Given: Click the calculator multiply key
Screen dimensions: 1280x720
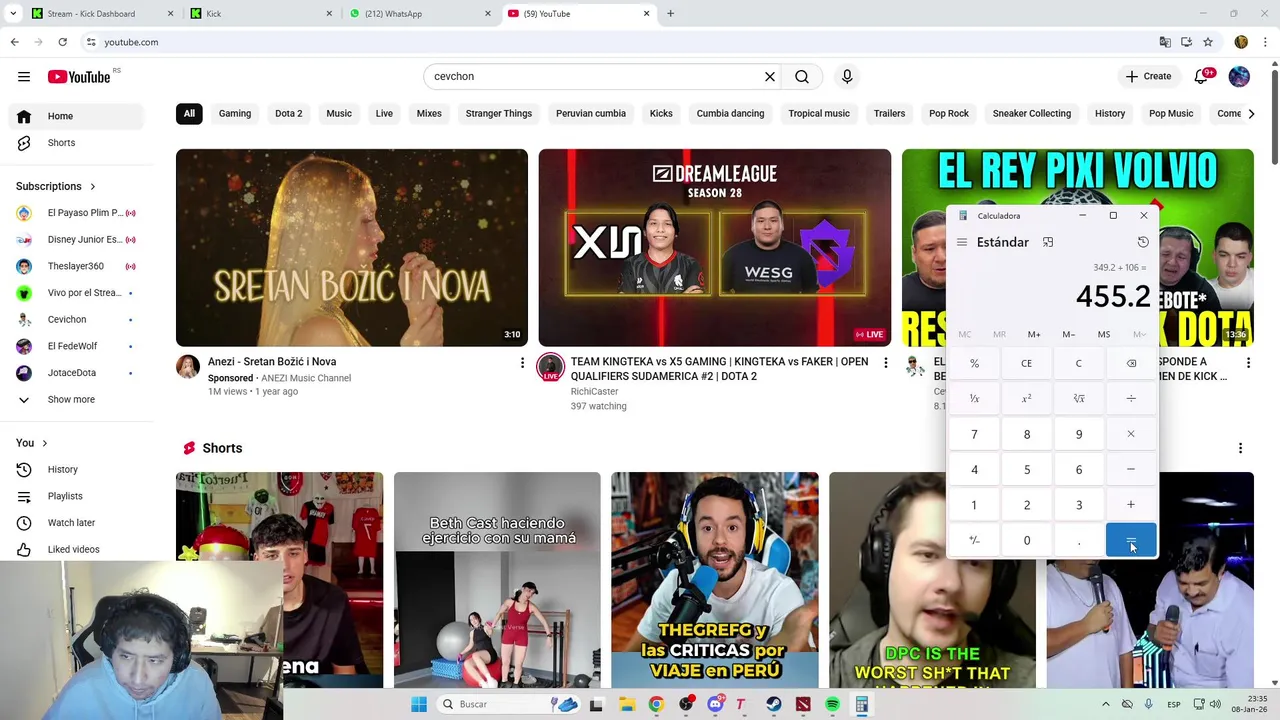Looking at the screenshot, I should pos(1131,434).
